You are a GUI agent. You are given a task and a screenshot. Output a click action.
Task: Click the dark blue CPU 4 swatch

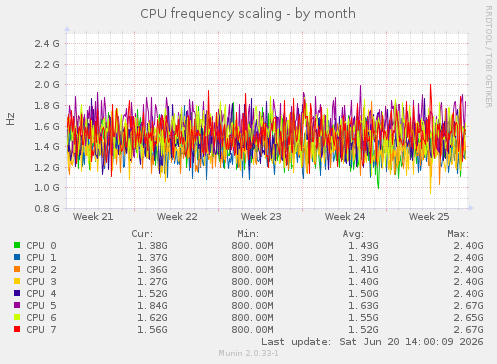coord(17,293)
